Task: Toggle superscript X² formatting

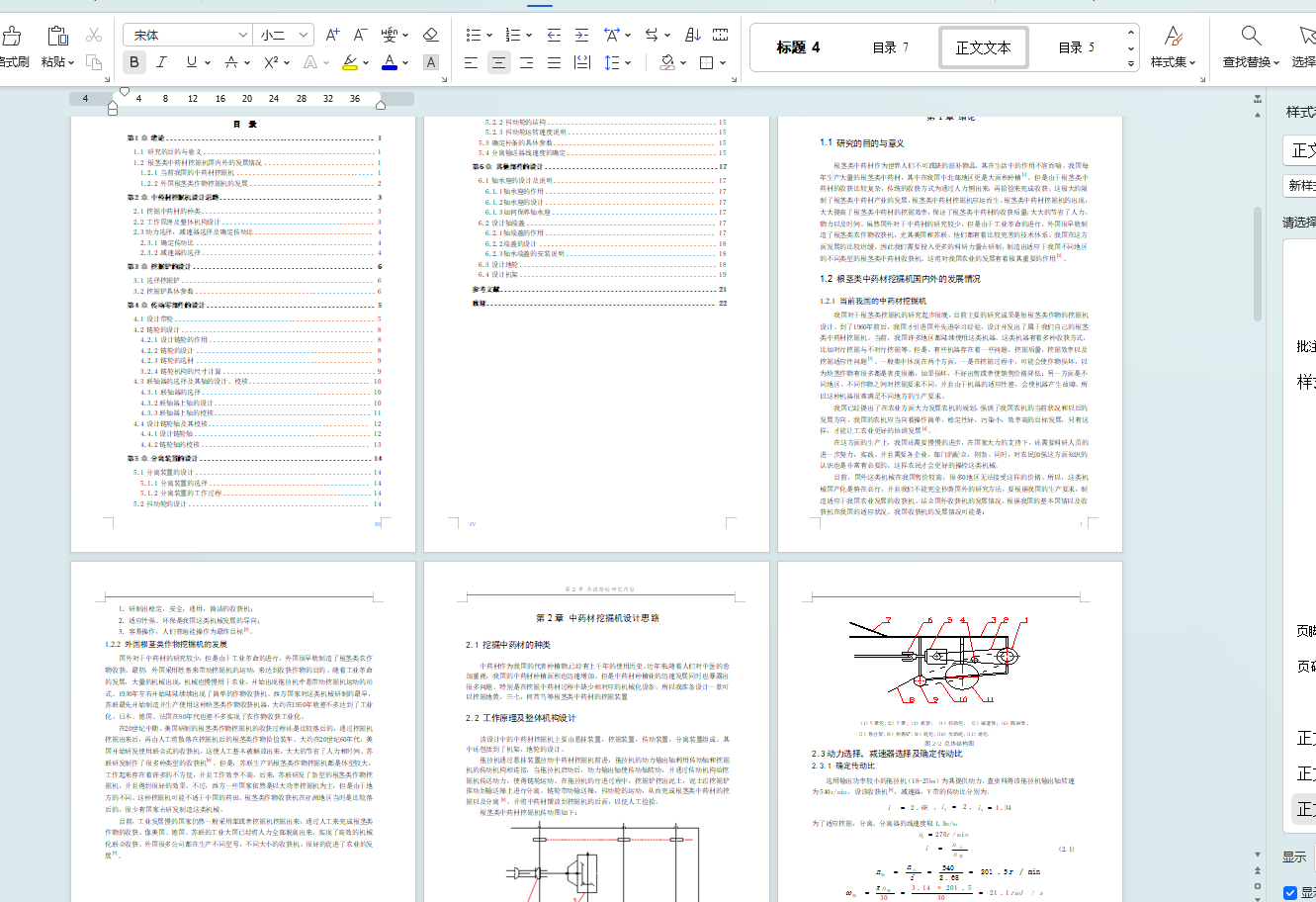Action: click(271, 62)
